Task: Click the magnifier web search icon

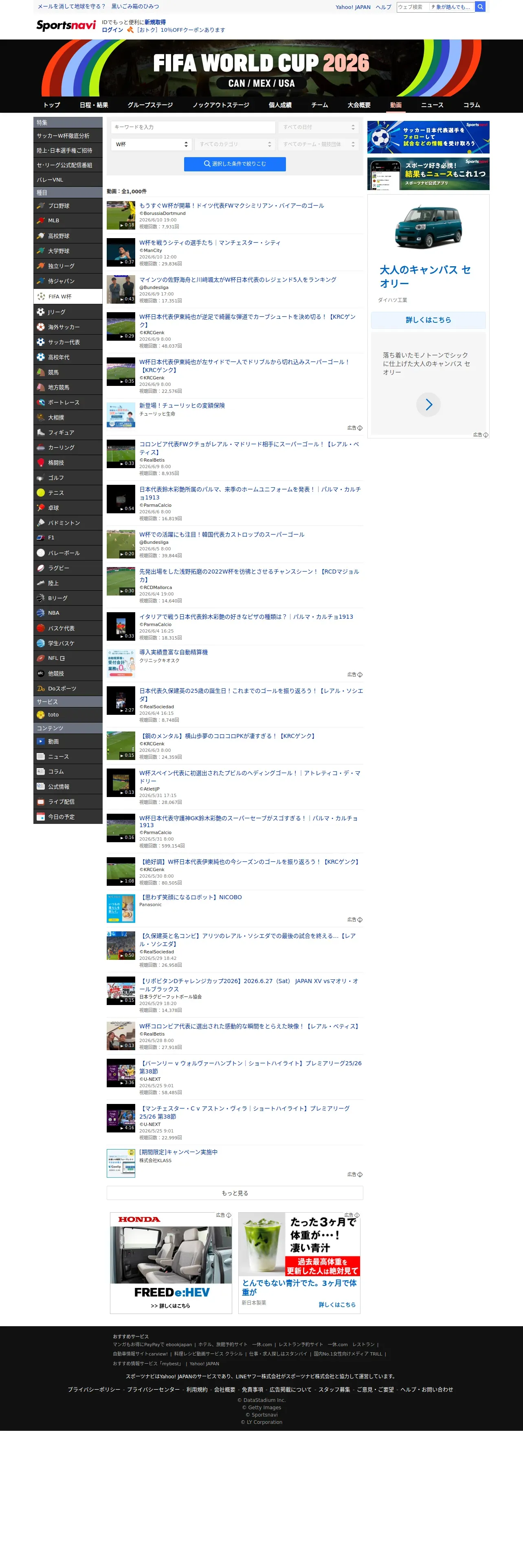Action: [480, 7]
